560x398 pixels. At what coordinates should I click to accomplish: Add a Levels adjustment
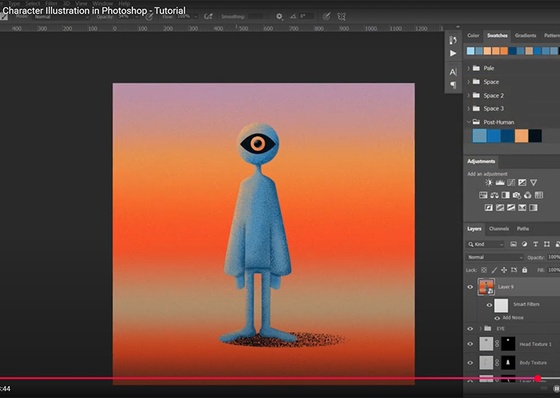pos(500,183)
